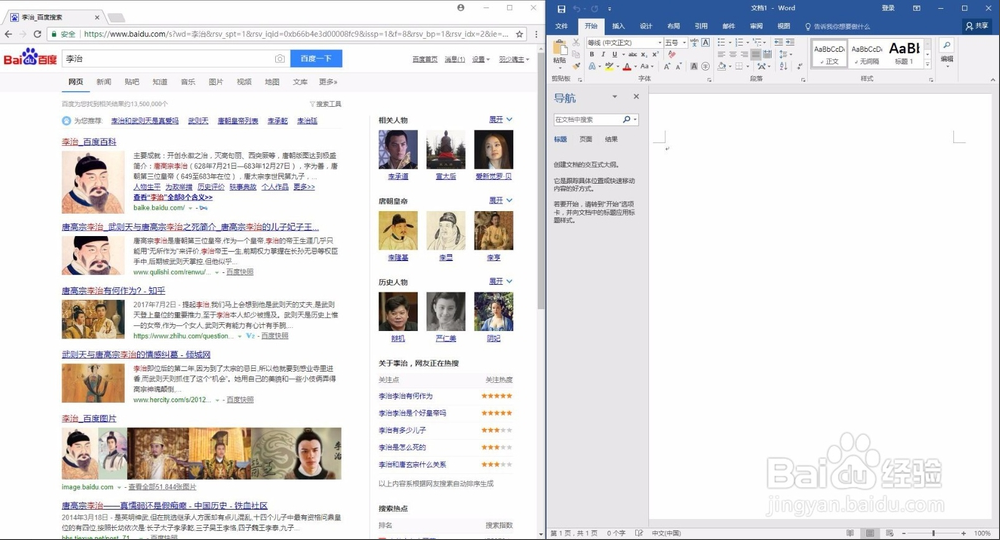The height and width of the screenshot is (540, 1000).
Task: Toggle Bold formatting
Action: 592,54
